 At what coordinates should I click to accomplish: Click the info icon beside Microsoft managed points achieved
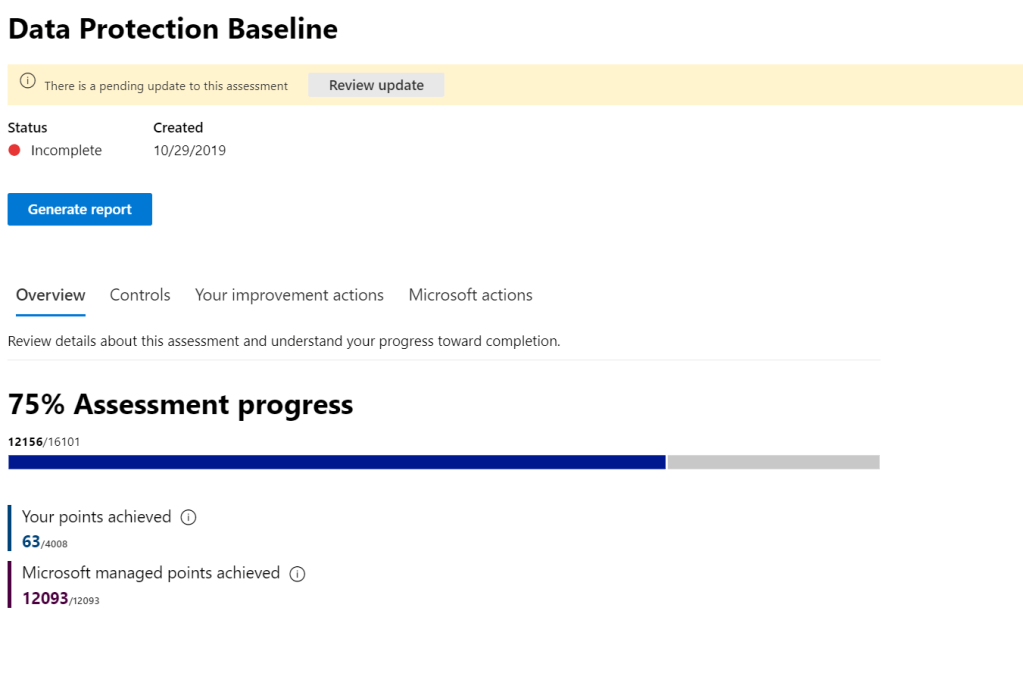[297, 573]
